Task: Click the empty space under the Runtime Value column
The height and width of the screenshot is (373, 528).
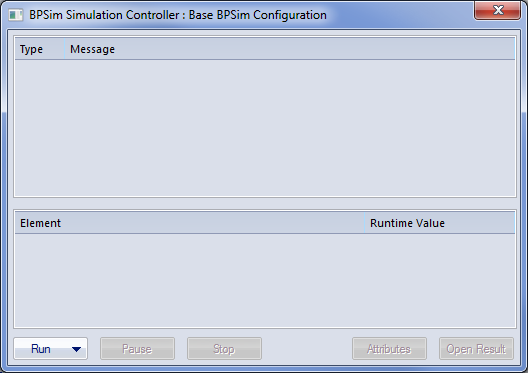Action: coord(440,280)
